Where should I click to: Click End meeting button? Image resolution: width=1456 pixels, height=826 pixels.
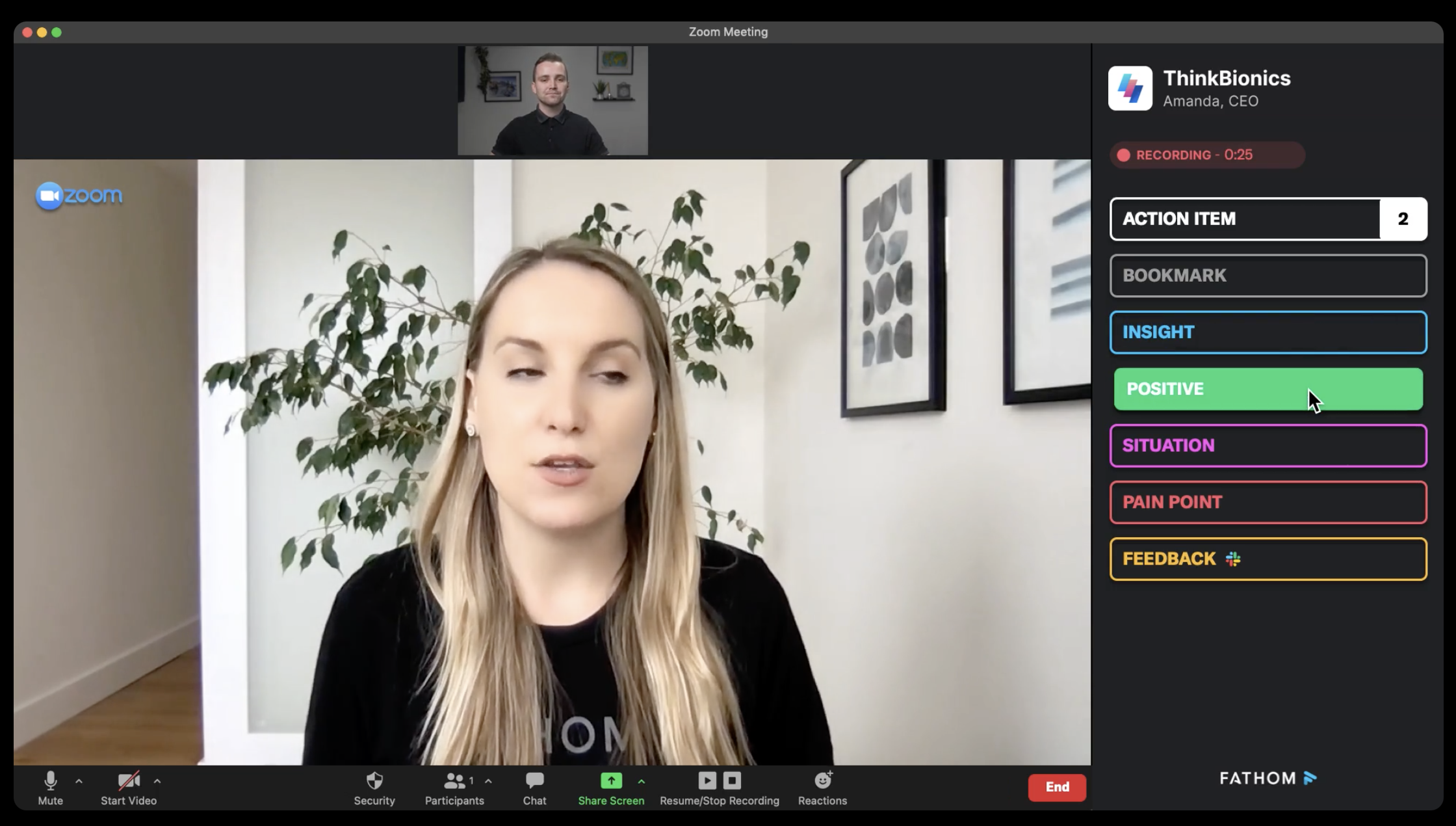[1056, 786]
